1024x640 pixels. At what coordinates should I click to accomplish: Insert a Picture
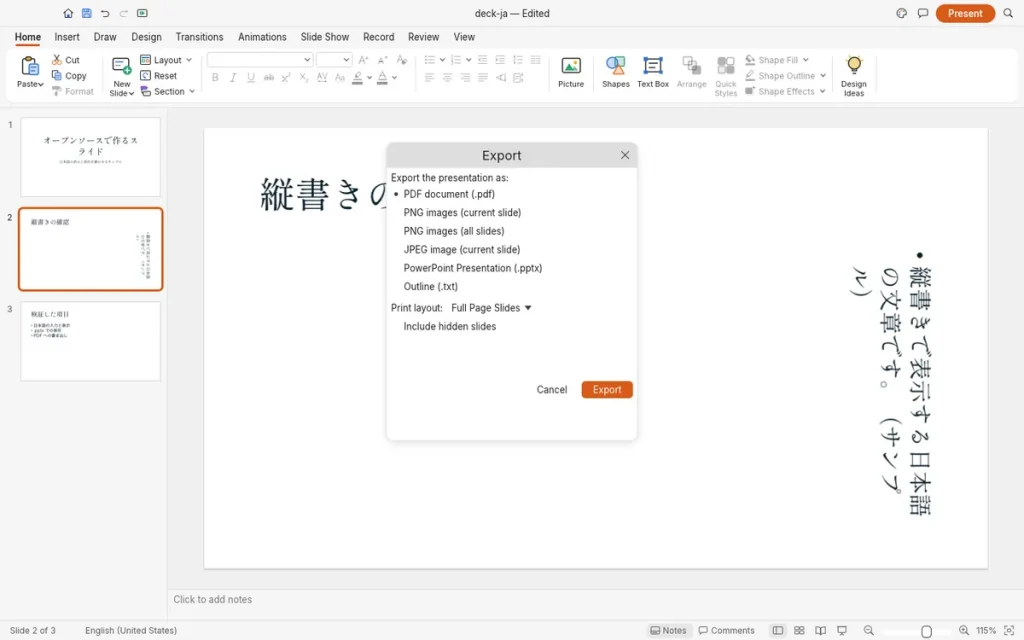(x=571, y=72)
